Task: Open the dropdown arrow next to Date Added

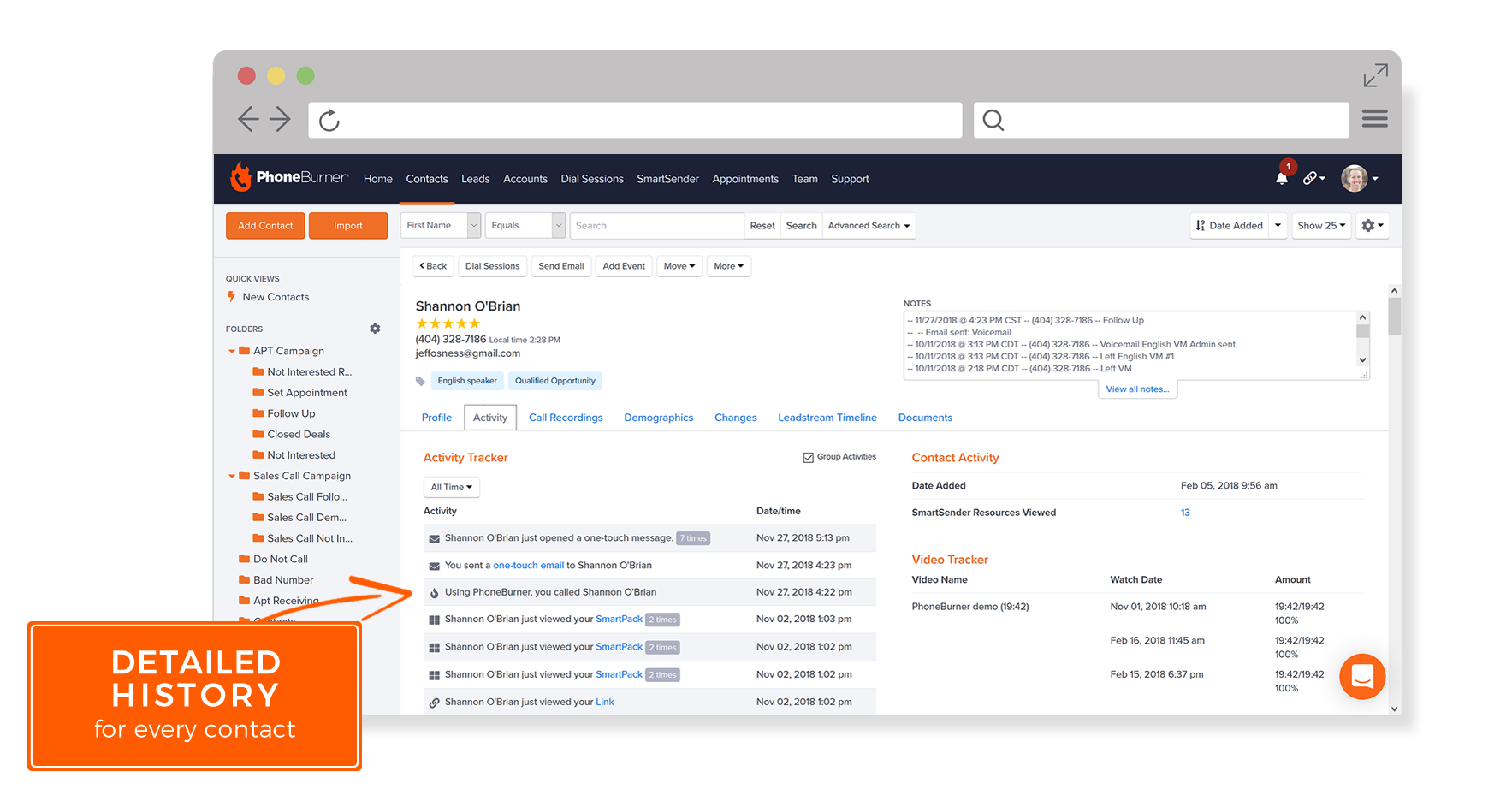Action: [x=1278, y=225]
